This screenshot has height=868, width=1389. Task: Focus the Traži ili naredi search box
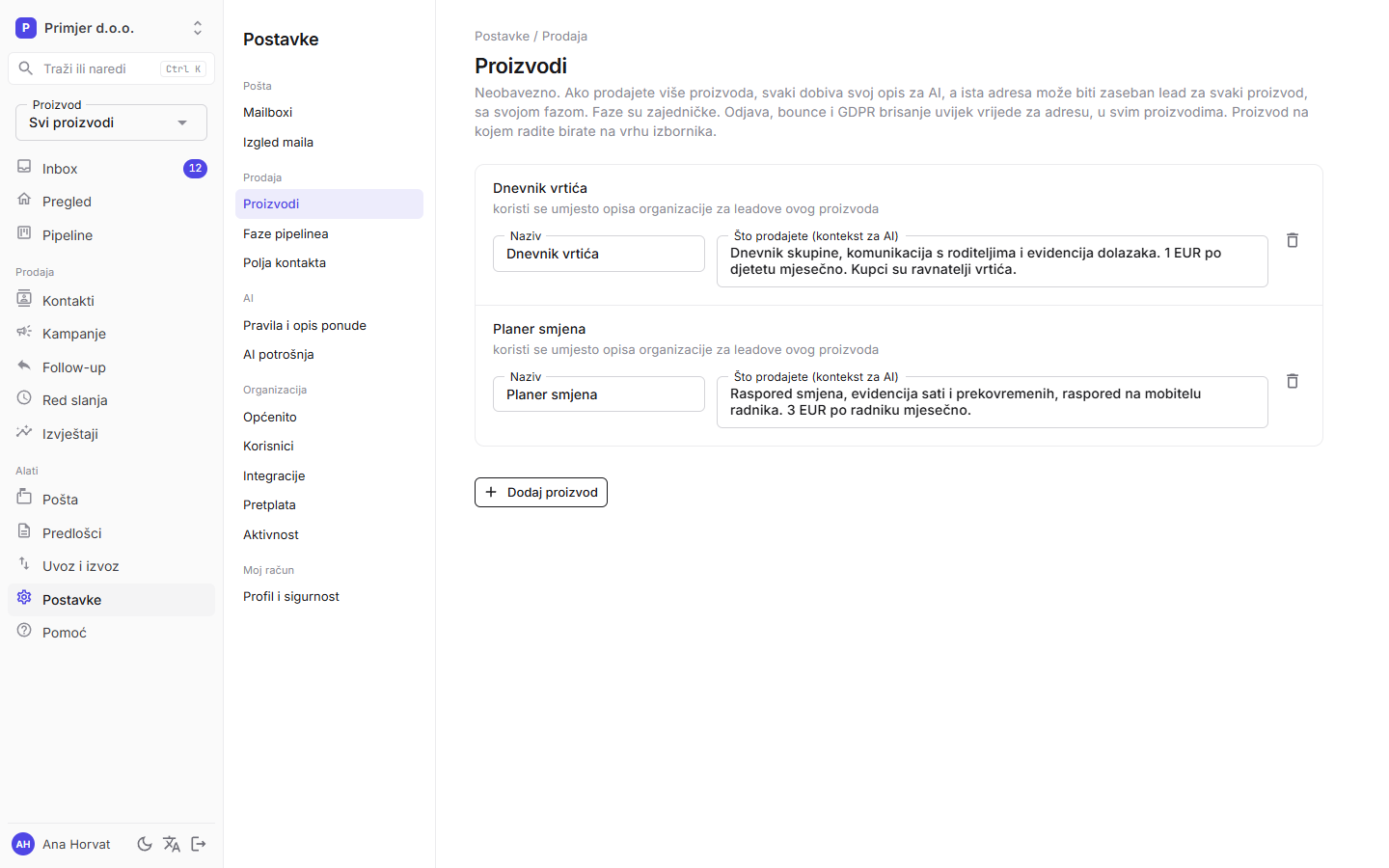click(x=111, y=68)
